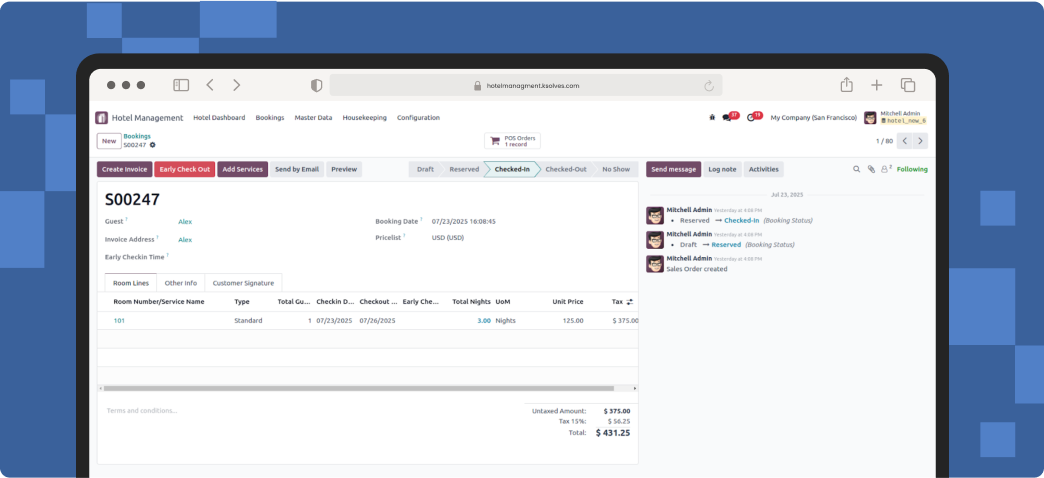Set booking status to Checked-Out
This screenshot has height=478, width=1044.
(565, 169)
